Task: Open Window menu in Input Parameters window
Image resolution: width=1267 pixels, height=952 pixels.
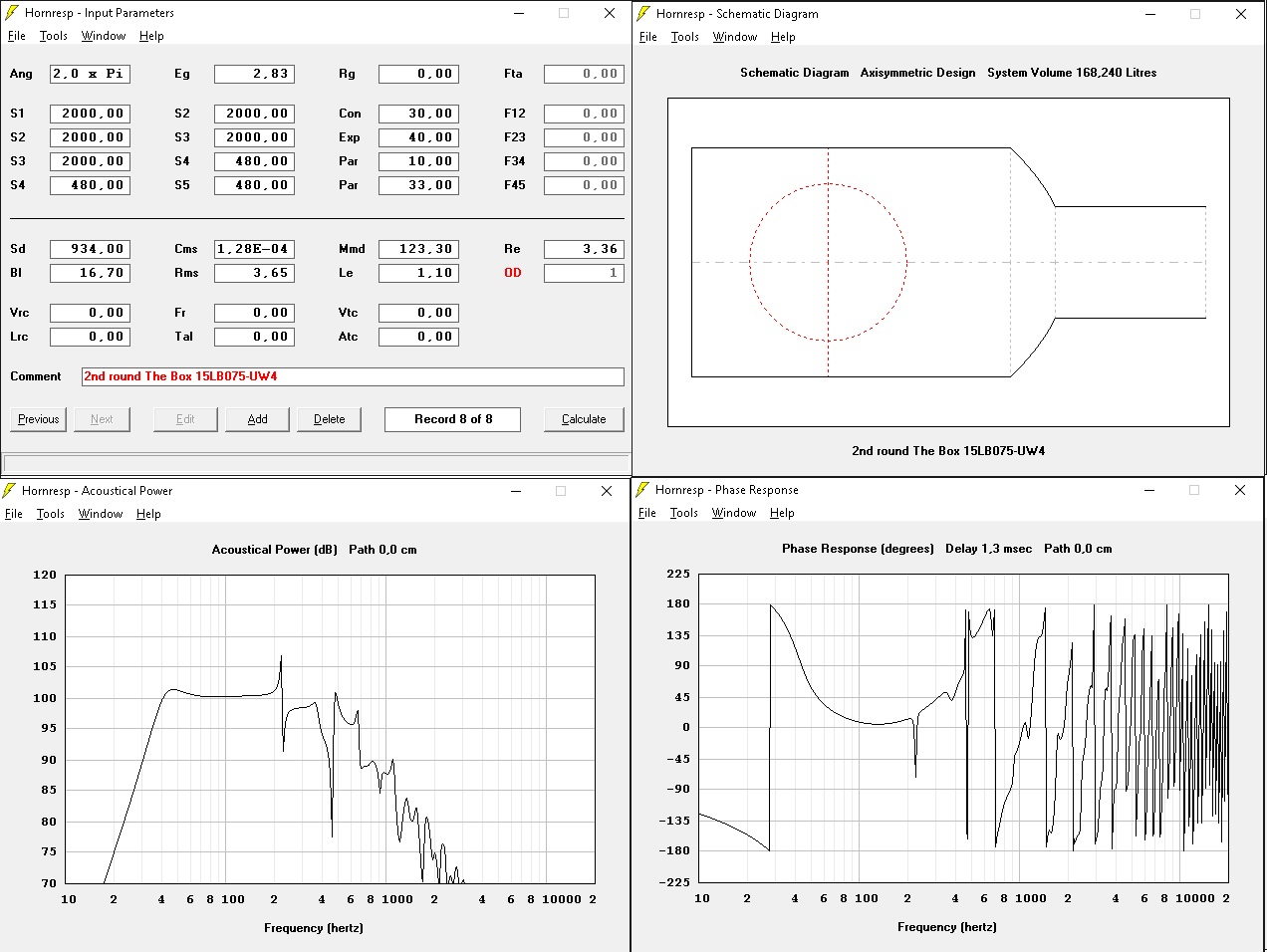Action: coord(104,36)
